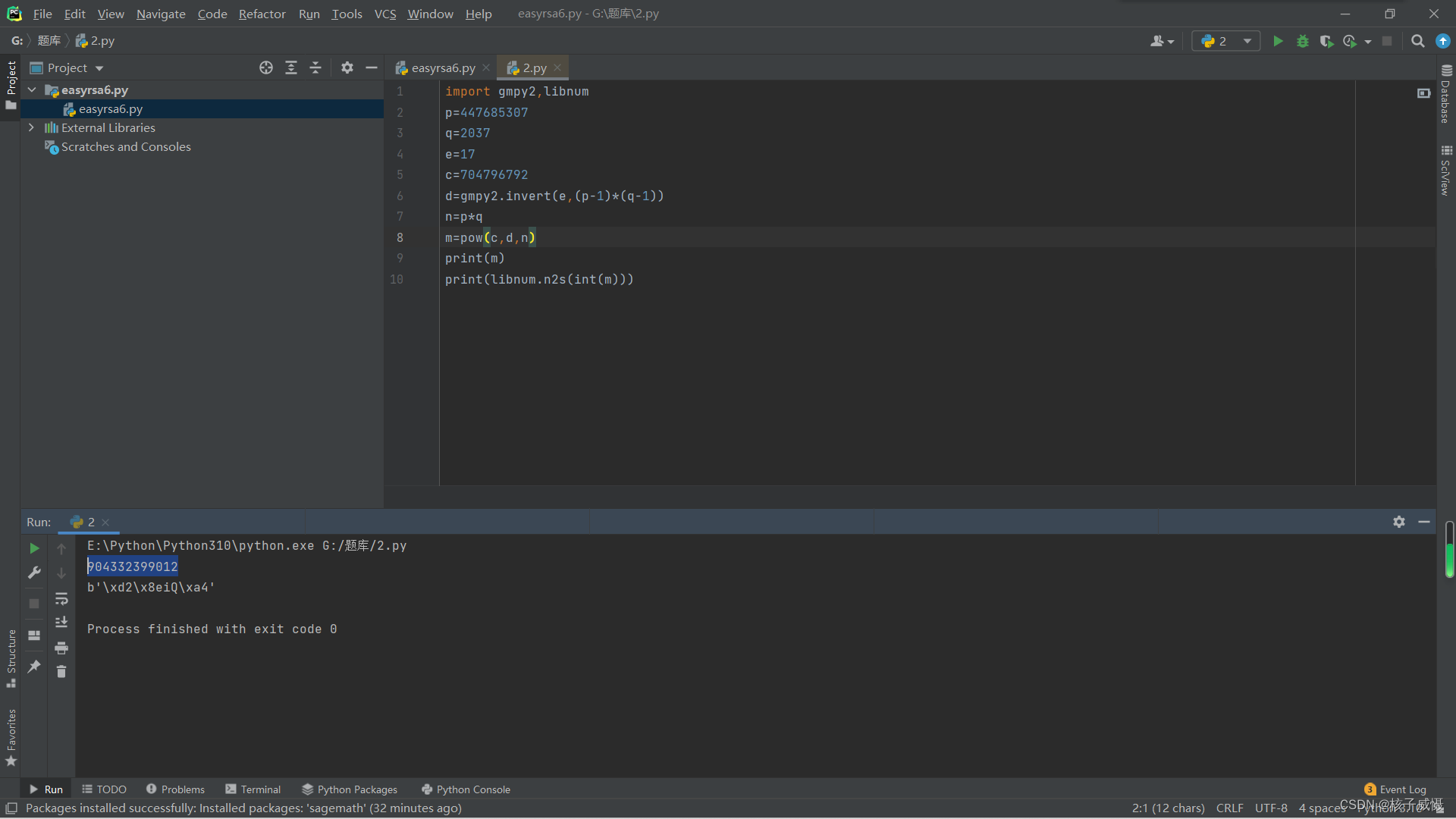
Task: Click locate file target icon in Project panel
Action: 265,67
